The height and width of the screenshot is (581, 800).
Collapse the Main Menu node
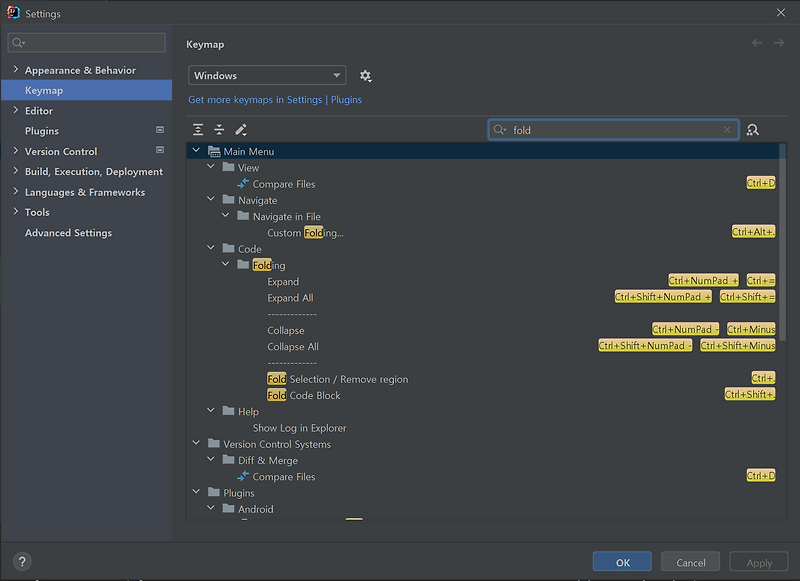click(196, 150)
